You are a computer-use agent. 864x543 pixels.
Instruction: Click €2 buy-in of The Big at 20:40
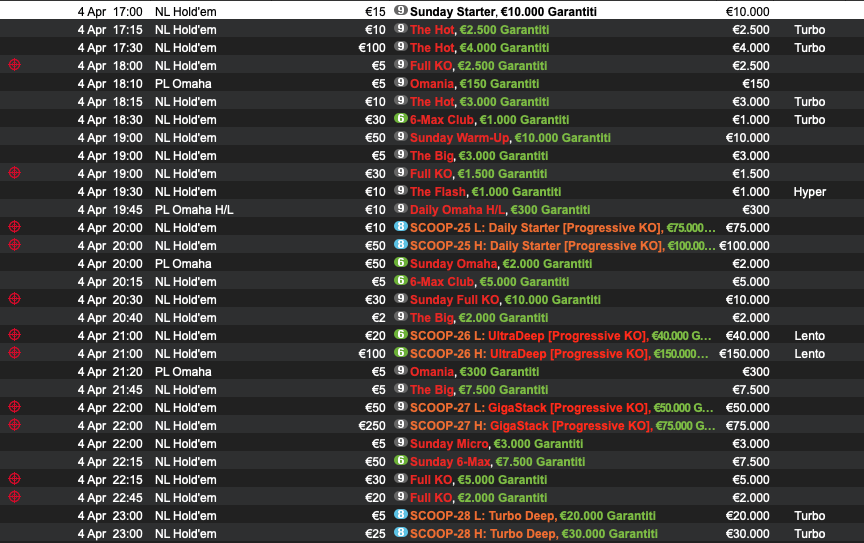[x=379, y=318]
